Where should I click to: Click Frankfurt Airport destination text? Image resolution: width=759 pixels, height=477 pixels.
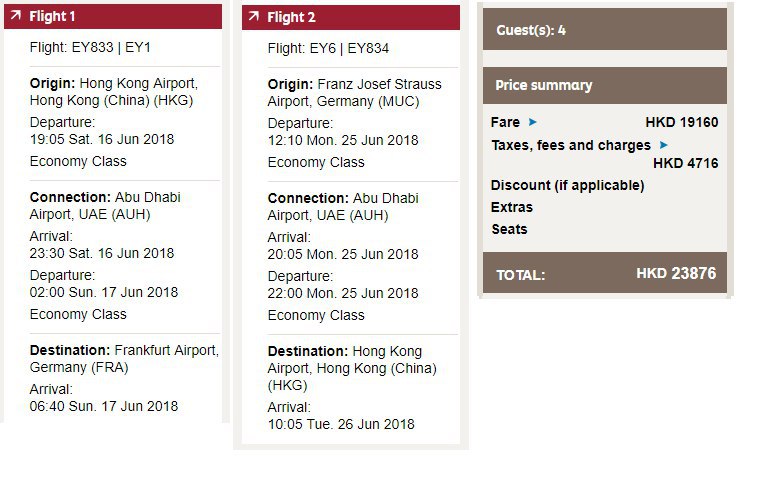point(166,350)
